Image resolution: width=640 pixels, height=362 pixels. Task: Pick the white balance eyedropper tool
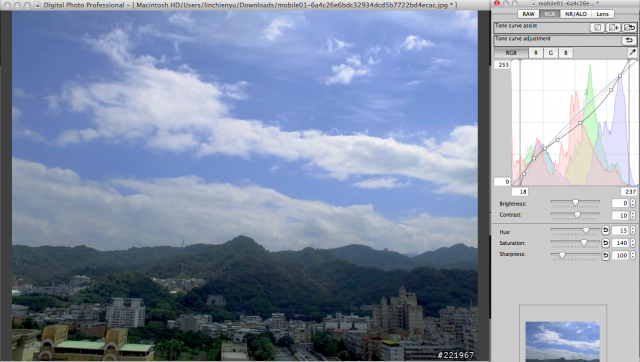632,53
